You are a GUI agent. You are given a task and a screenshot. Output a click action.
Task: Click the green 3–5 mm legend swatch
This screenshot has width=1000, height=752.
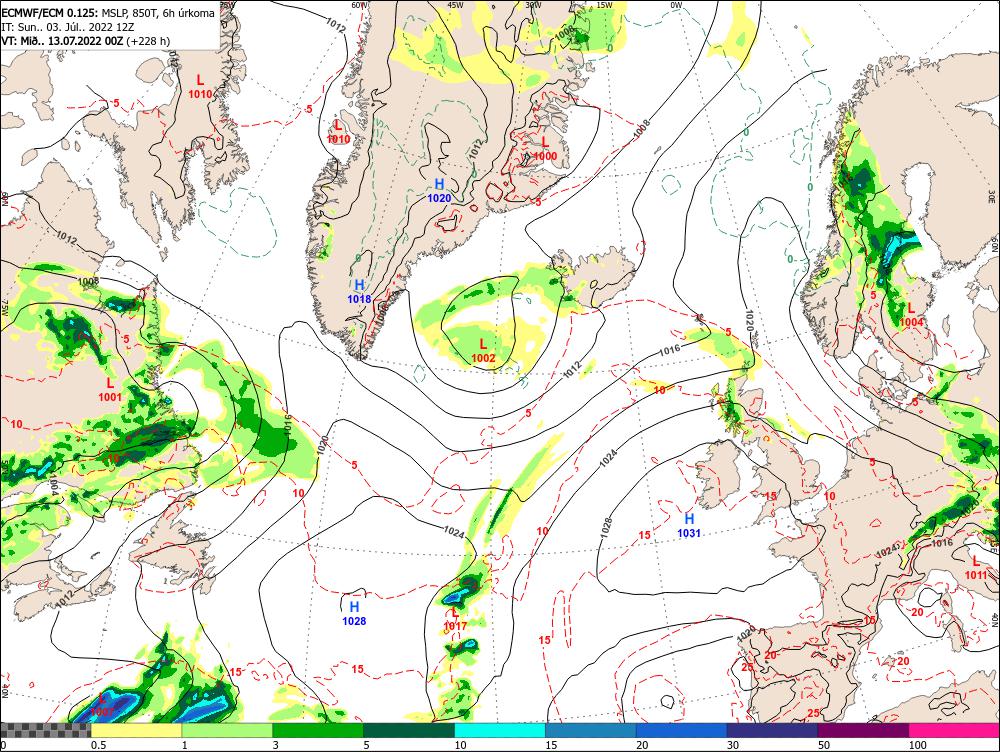(318, 730)
